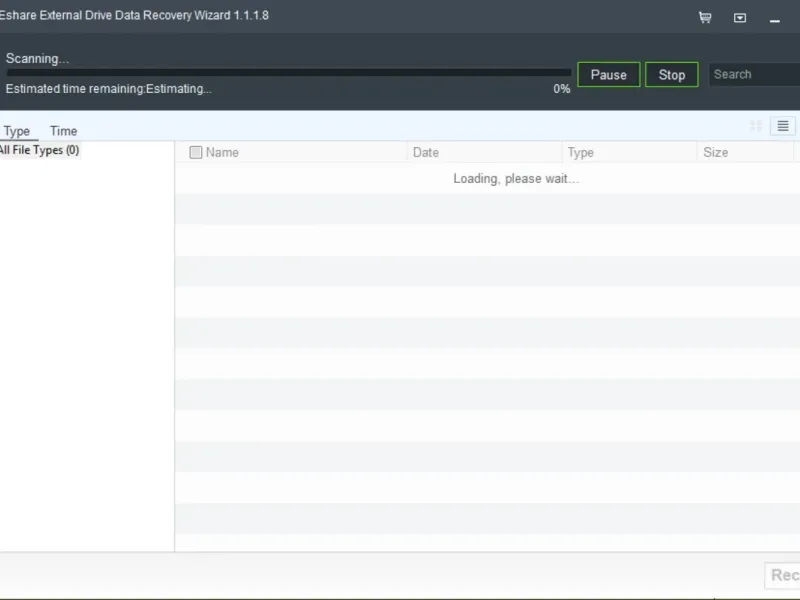
Task: Switch to thumbnail grid view icon
Action: tap(756, 126)
